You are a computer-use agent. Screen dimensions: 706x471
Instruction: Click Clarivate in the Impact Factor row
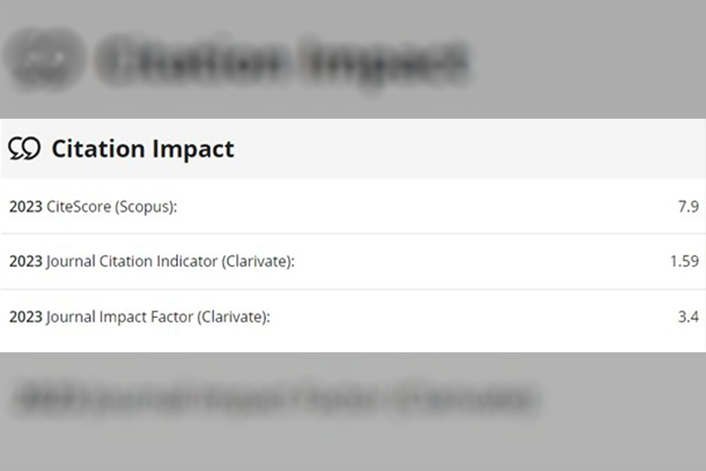click(x=233, y=317)
